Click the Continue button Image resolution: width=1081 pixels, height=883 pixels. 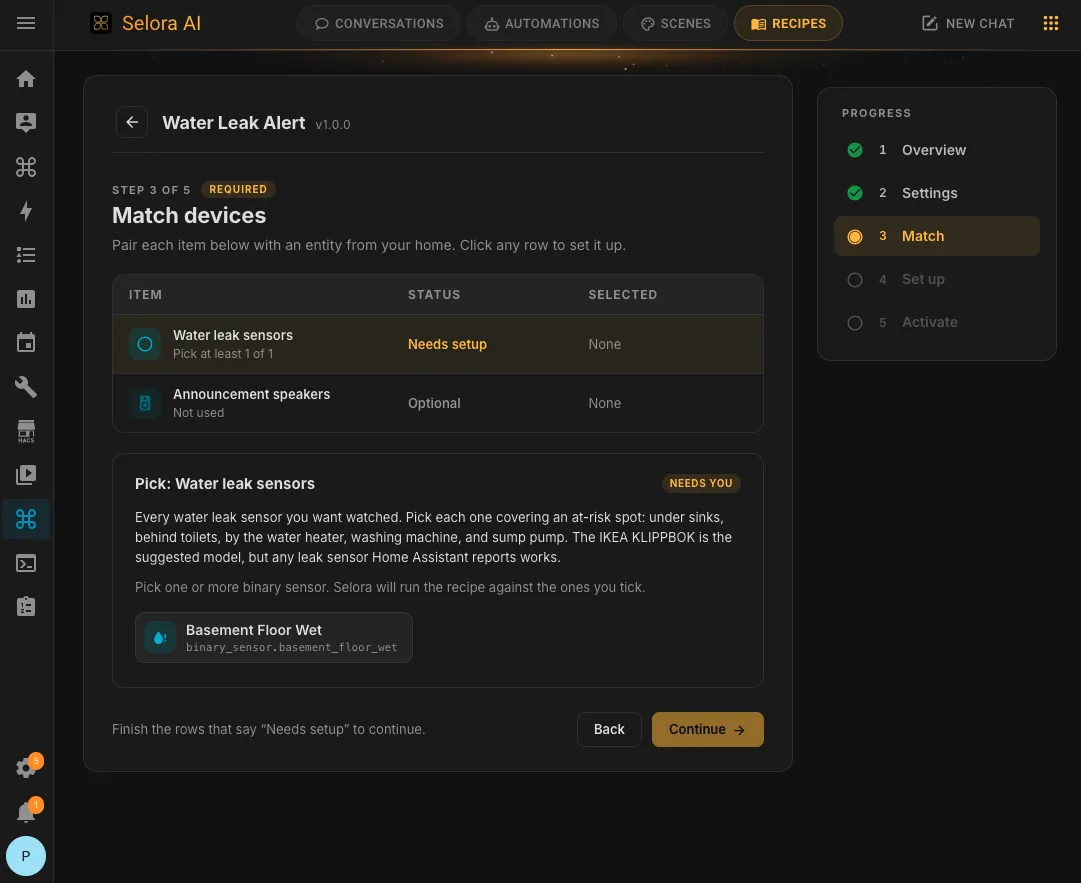point(707,729)
